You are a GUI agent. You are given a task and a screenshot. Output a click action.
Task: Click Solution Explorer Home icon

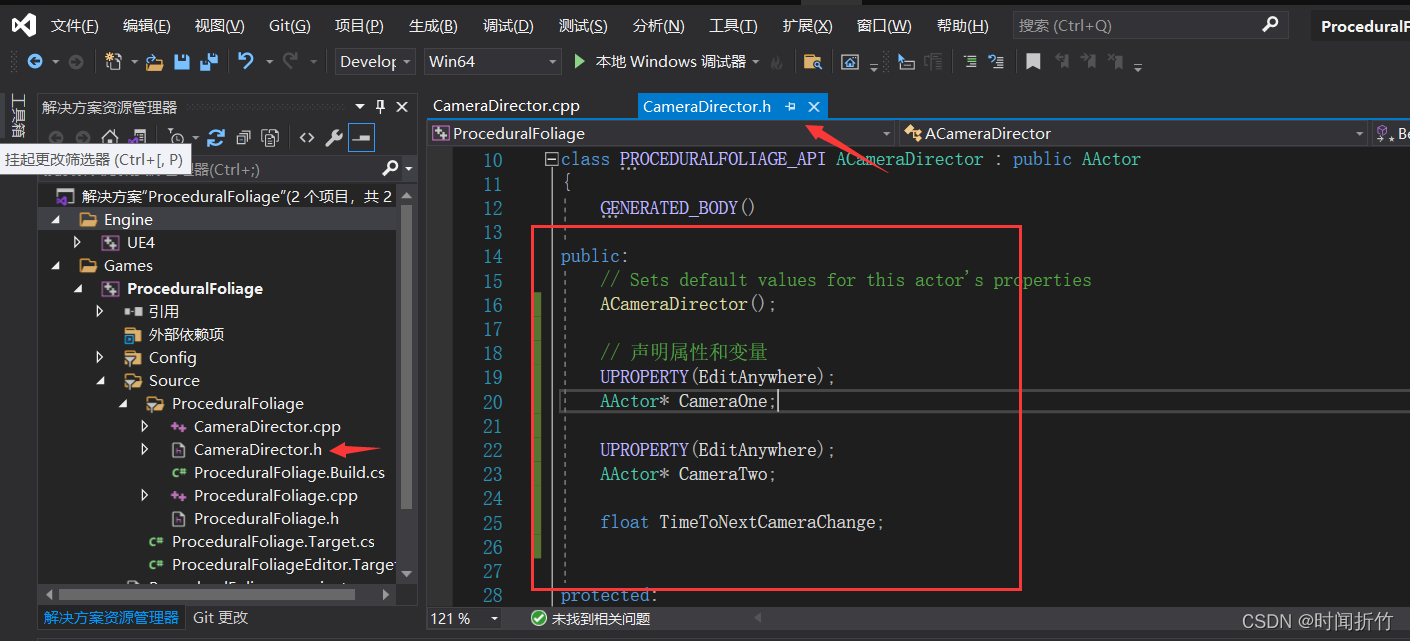tap(110, 137)
